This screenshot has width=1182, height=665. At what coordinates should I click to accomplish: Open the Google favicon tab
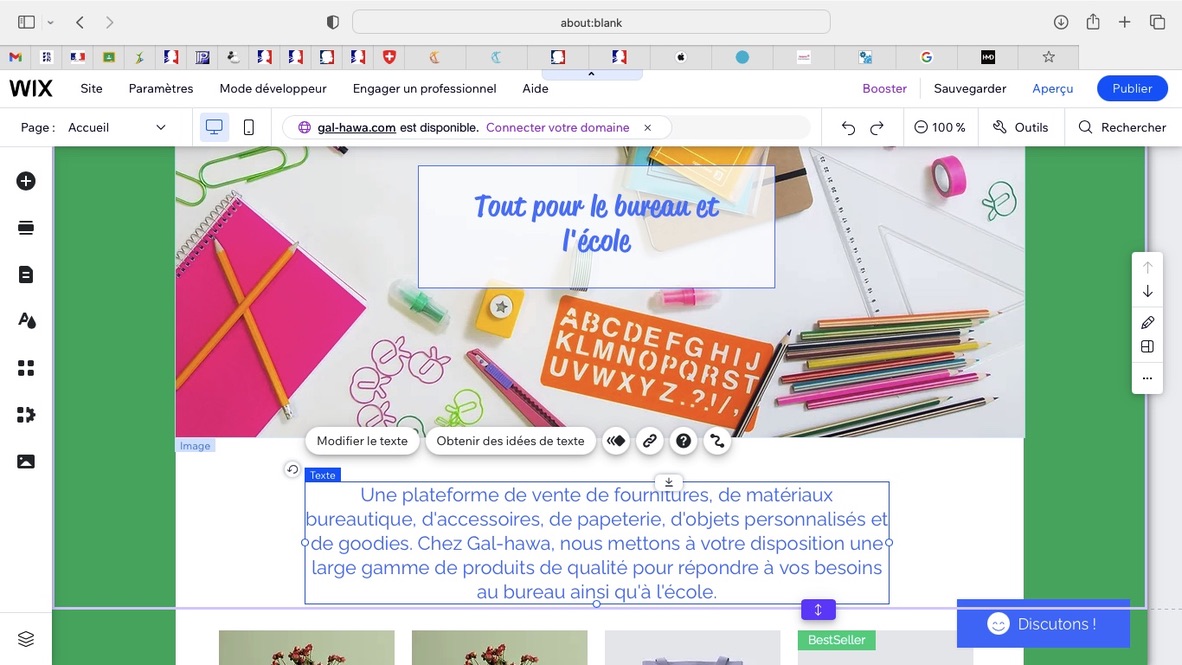(926, 57)
